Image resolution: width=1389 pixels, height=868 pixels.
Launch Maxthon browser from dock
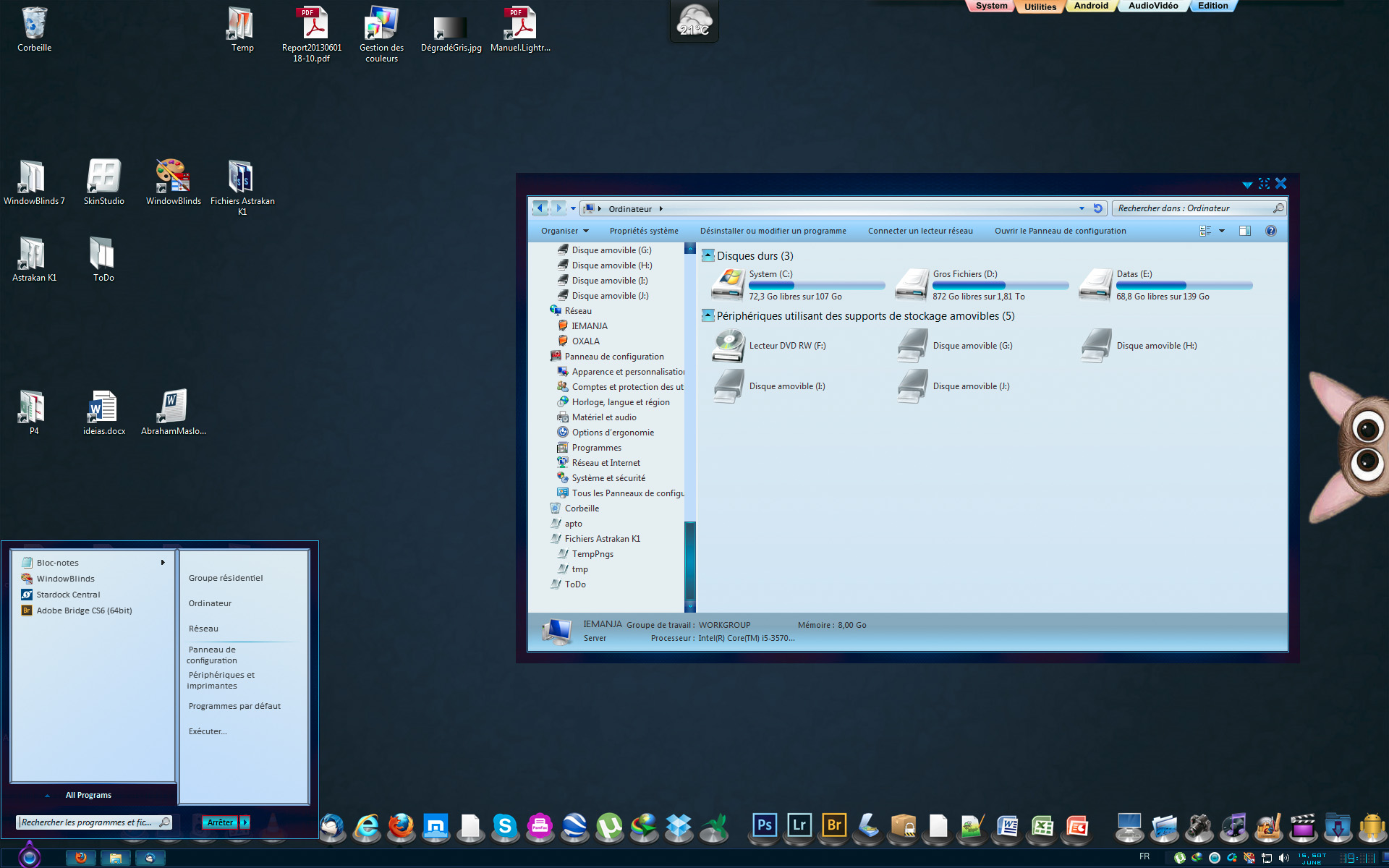[436, 826]
